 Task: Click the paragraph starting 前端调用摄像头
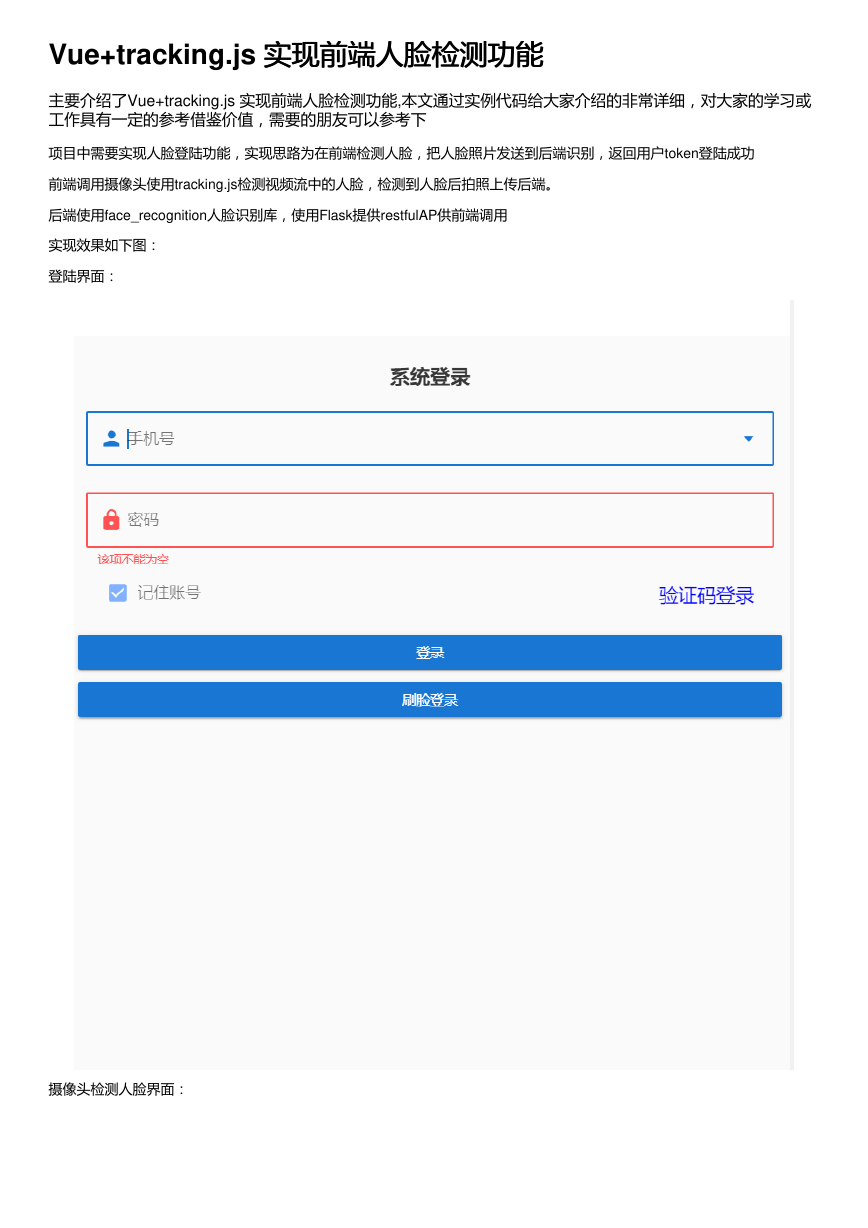click(x=301, y=184)
